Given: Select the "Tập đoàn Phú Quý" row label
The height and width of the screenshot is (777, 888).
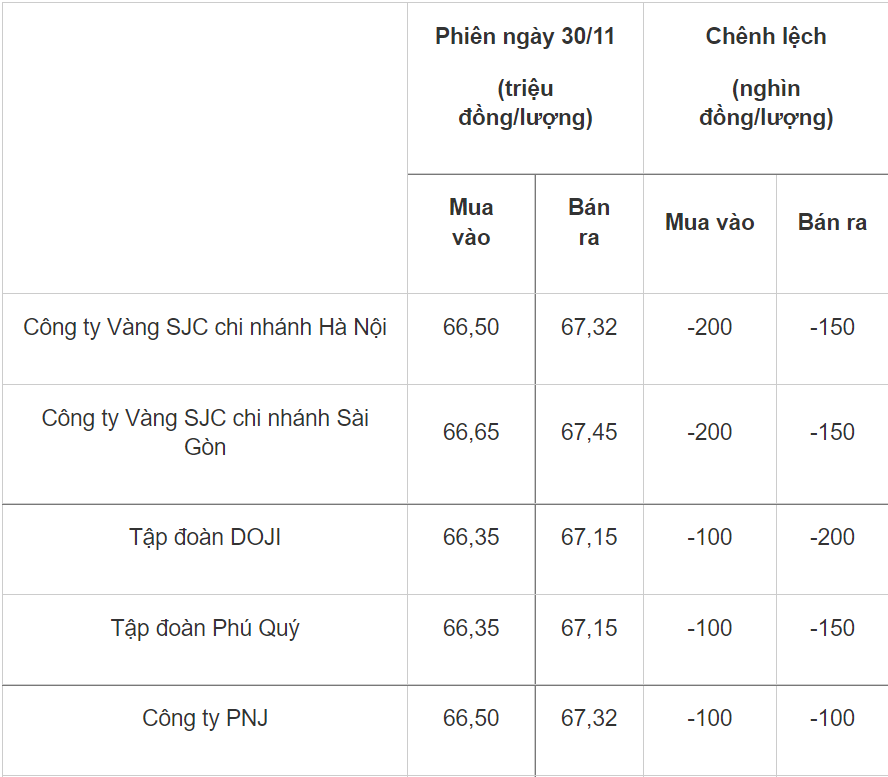Looking at the screenshot, I should pyautogui.click(x=205, y=628).
